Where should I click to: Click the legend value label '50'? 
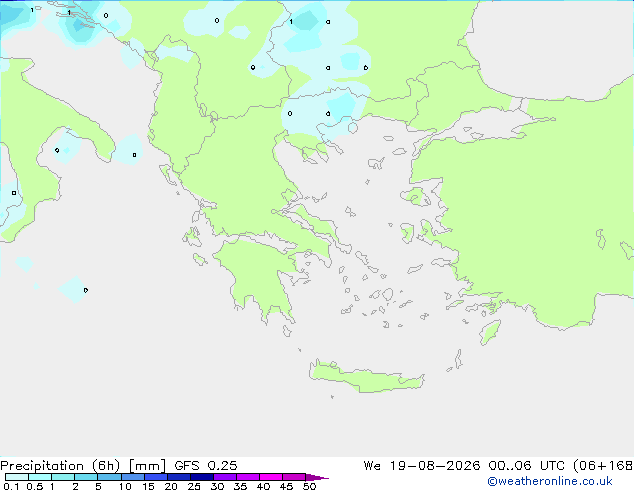[x=309, y=486]
